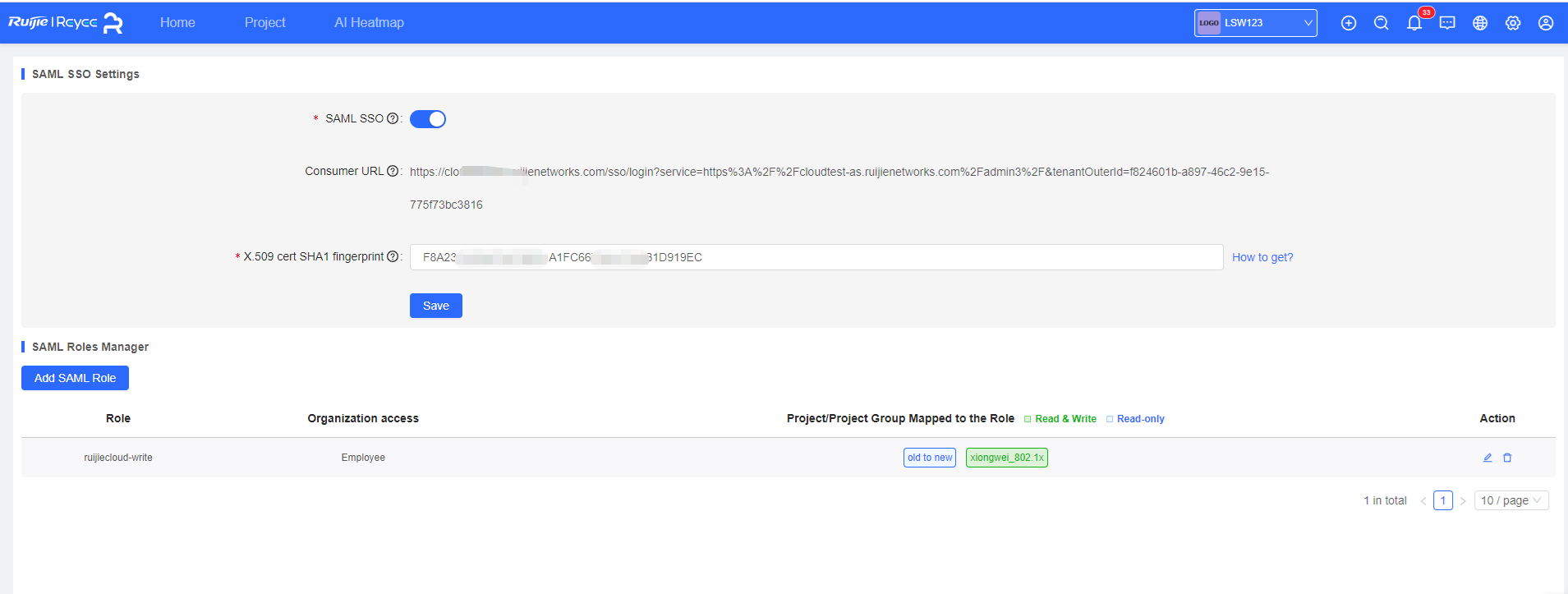This screenshot has width=1568, height=594.
Task: Click the Add SAML Role button
Action: coord(75,378)
